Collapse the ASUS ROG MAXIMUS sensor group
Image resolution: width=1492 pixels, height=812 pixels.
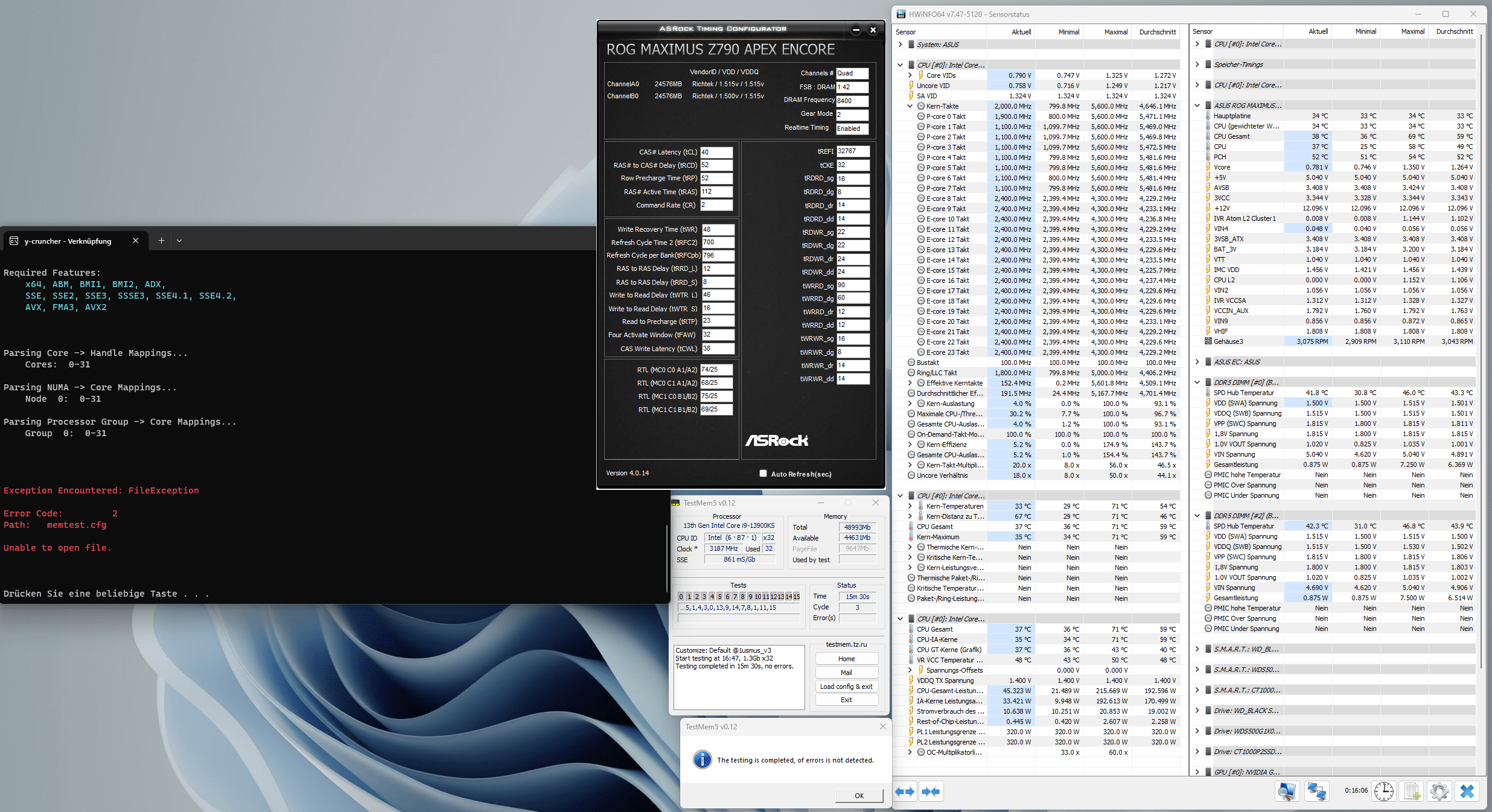pos(1197,106)
